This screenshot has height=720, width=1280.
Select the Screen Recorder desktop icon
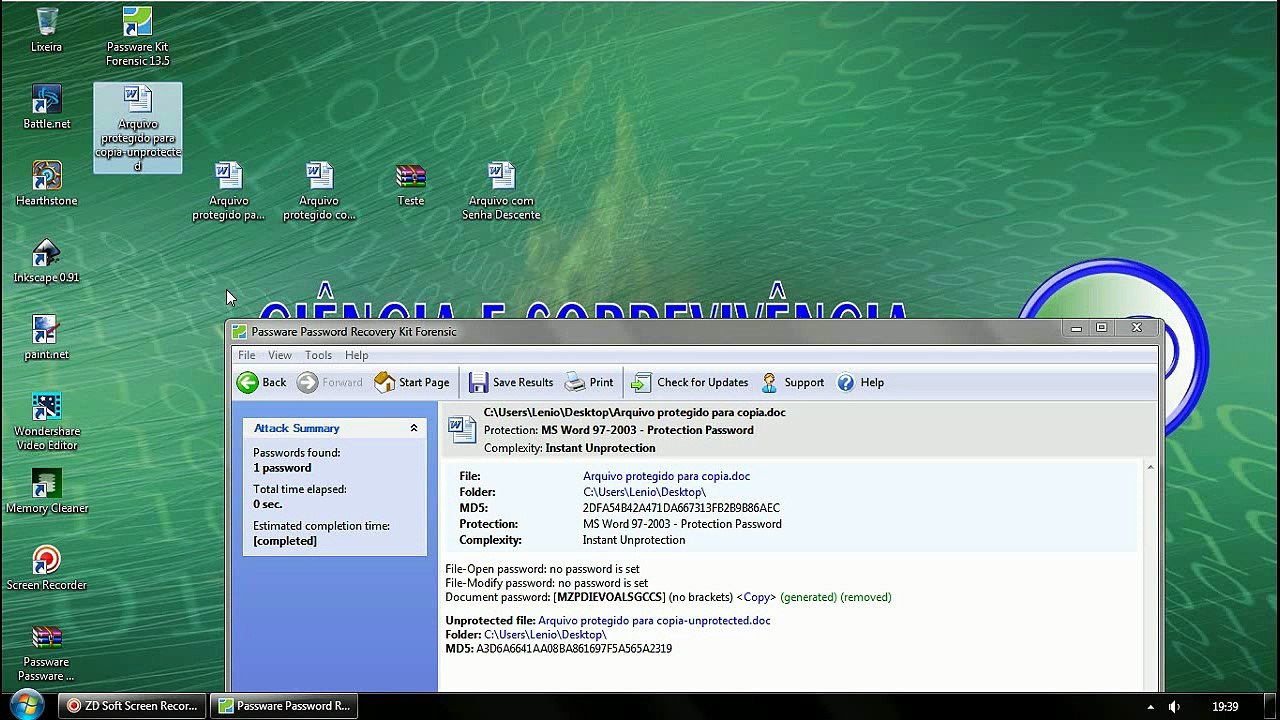click(x=47, y=569)
